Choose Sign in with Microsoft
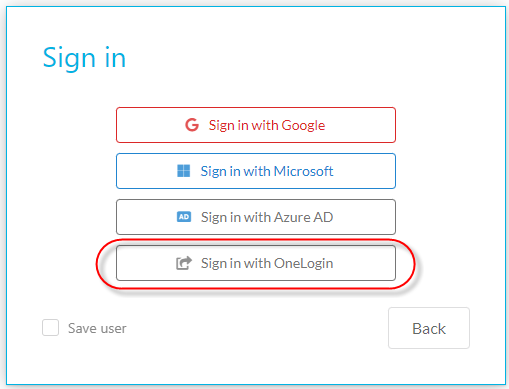509x389 pixels. click(x=256, y=171)
